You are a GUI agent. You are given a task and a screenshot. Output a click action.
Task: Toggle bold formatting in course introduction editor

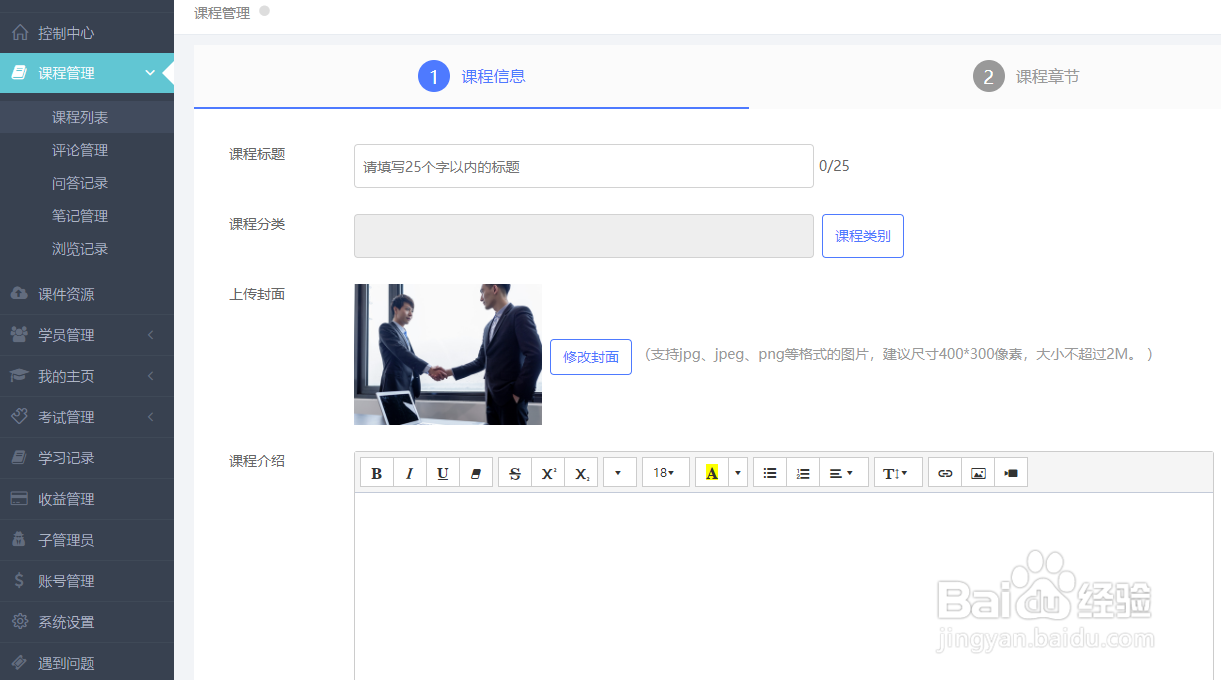[377, 471]
